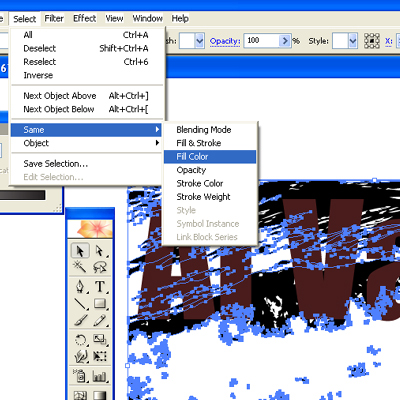Viewport: 400px width, 400px height.
Task: Choose Next Object Below
Action: coord(86,109)
